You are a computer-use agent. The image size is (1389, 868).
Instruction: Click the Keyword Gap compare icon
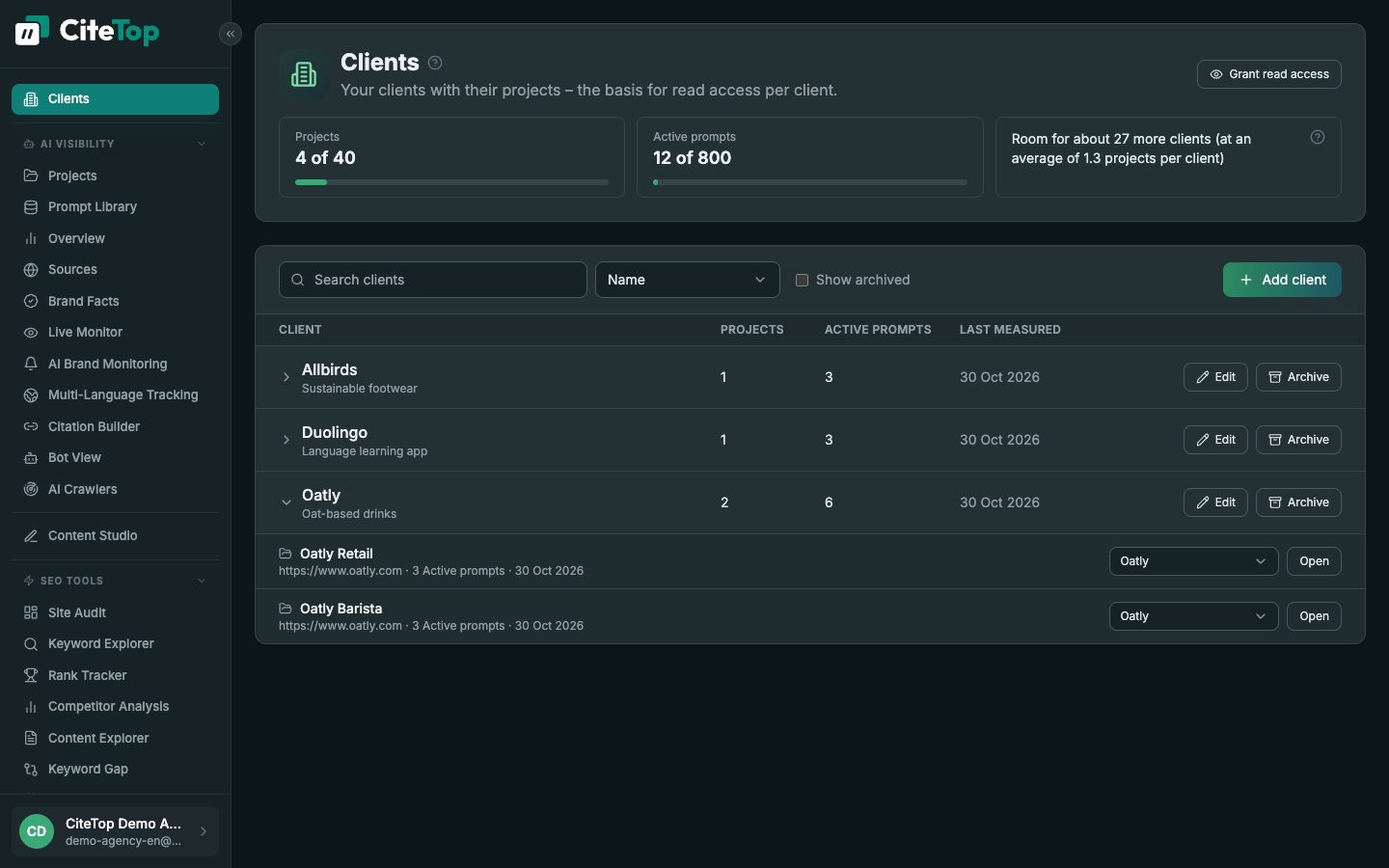tap(31, 770)
